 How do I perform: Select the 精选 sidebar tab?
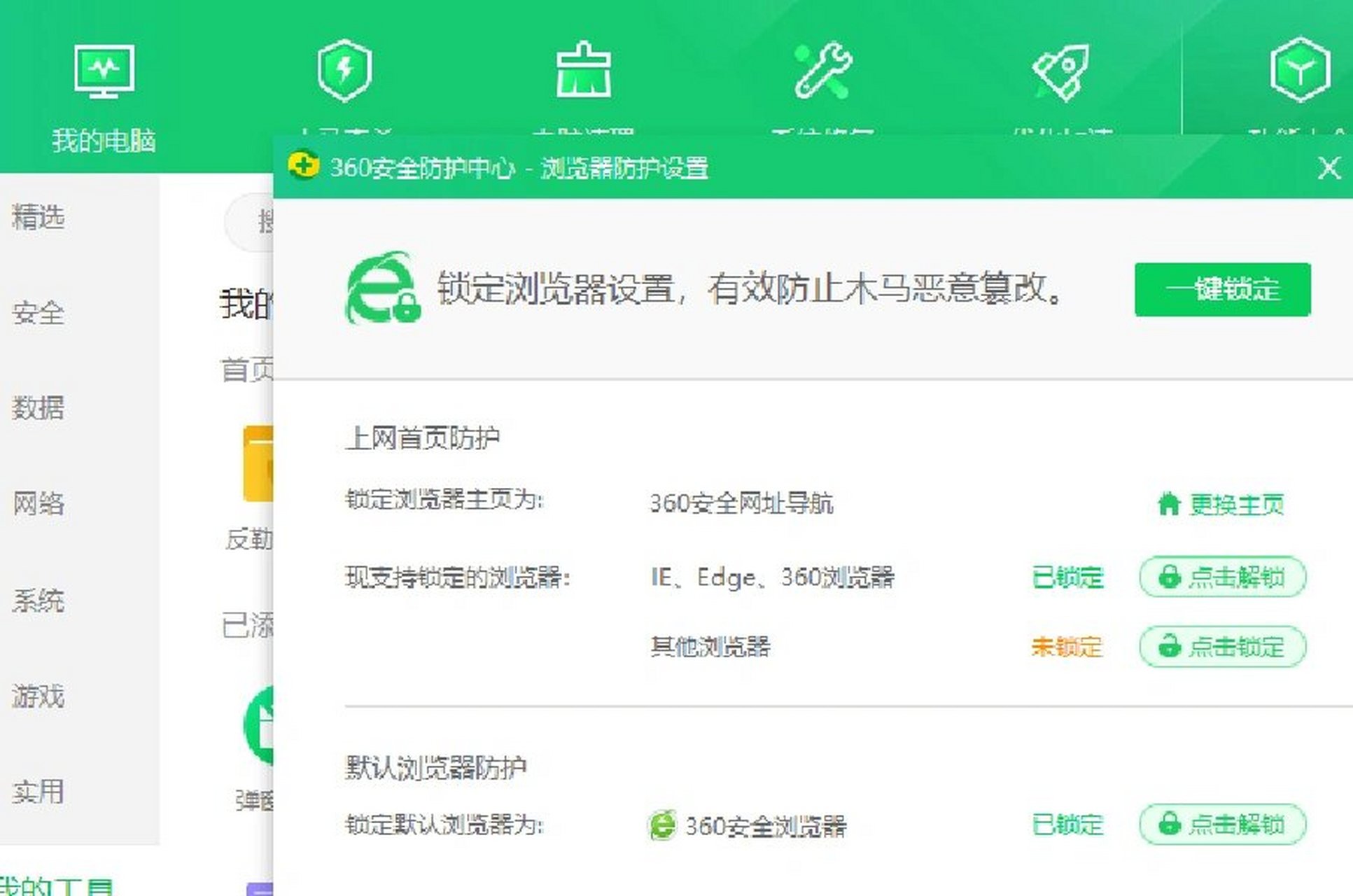coord(38,217)
